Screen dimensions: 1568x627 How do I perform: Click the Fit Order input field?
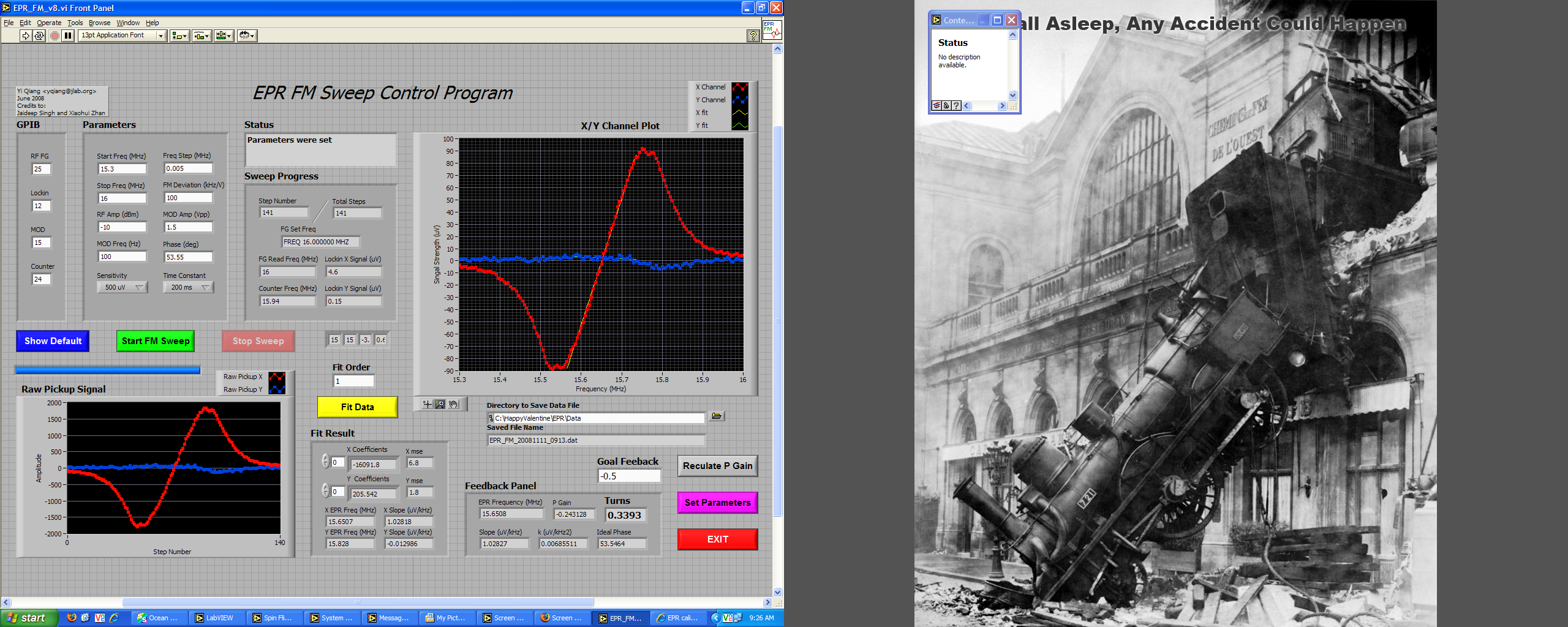pyautogui.click(x=354, y=381)
